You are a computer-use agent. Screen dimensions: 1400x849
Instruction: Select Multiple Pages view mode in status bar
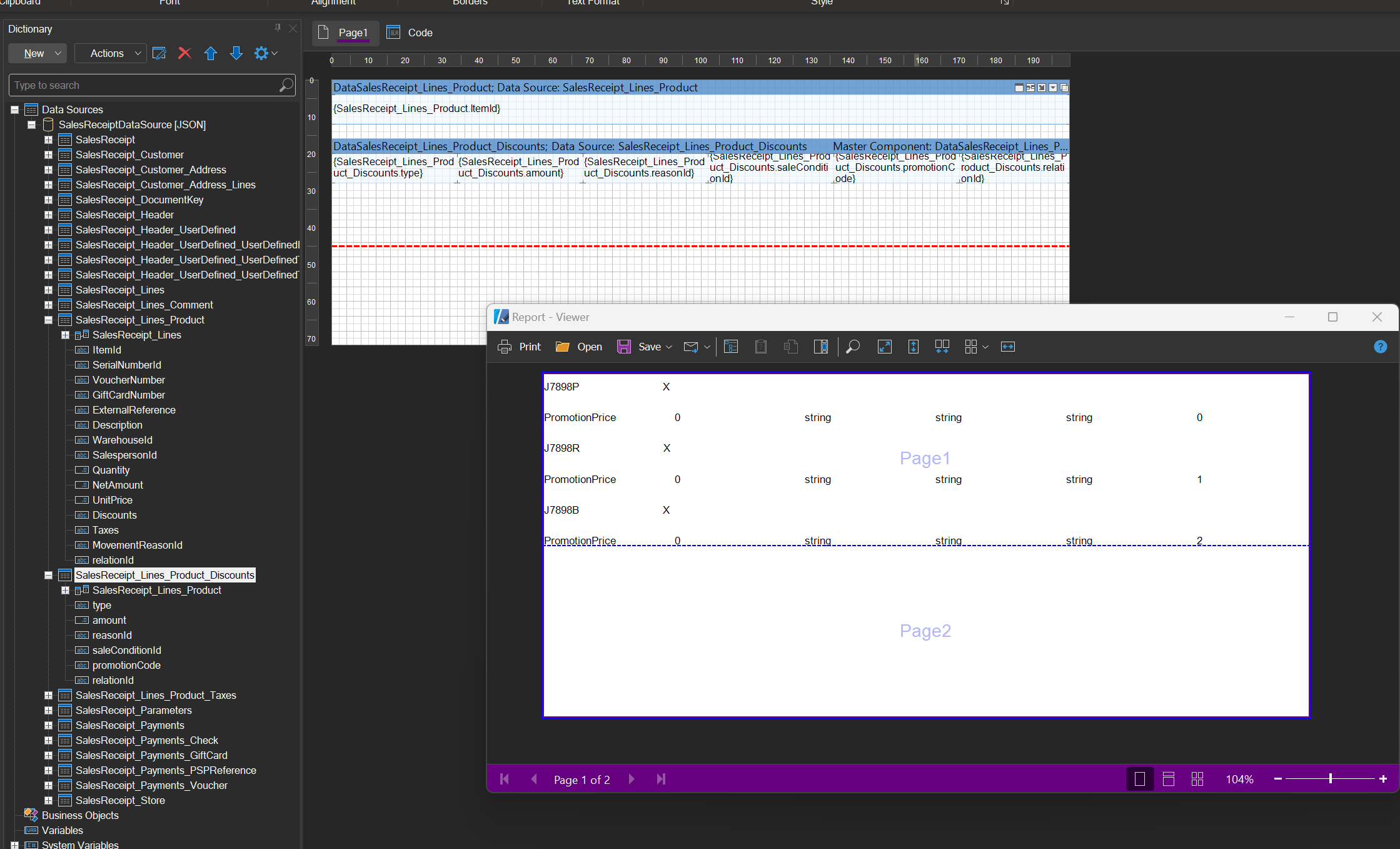1197,779
